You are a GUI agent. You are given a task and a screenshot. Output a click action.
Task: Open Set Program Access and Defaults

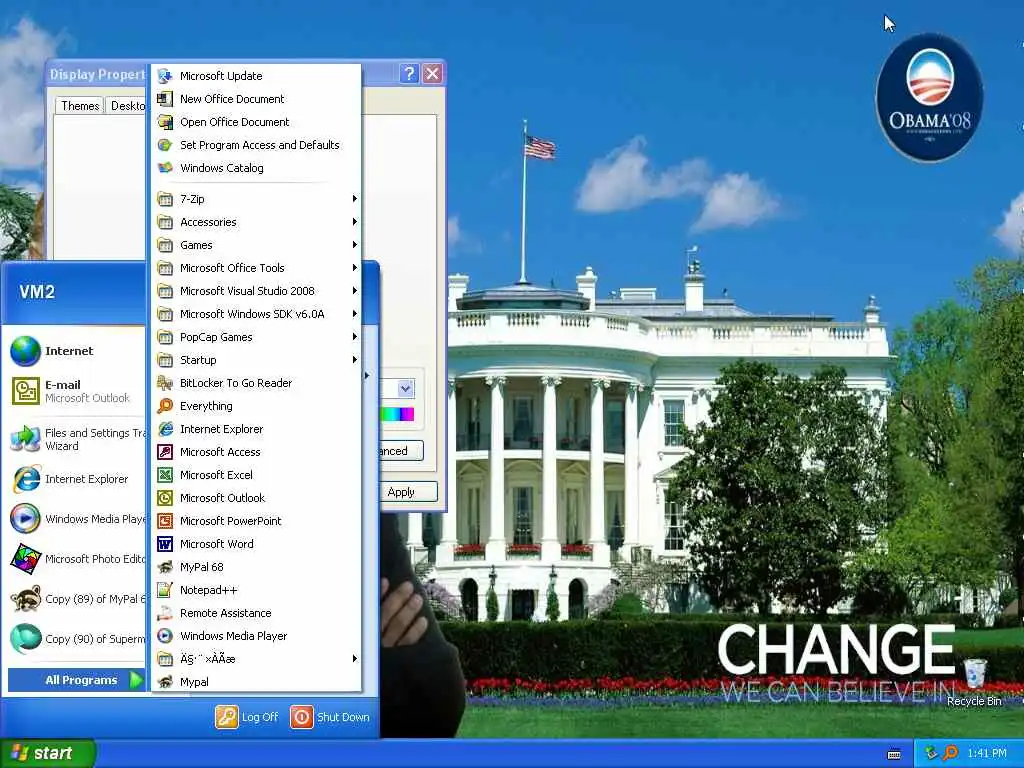[256, 145]
